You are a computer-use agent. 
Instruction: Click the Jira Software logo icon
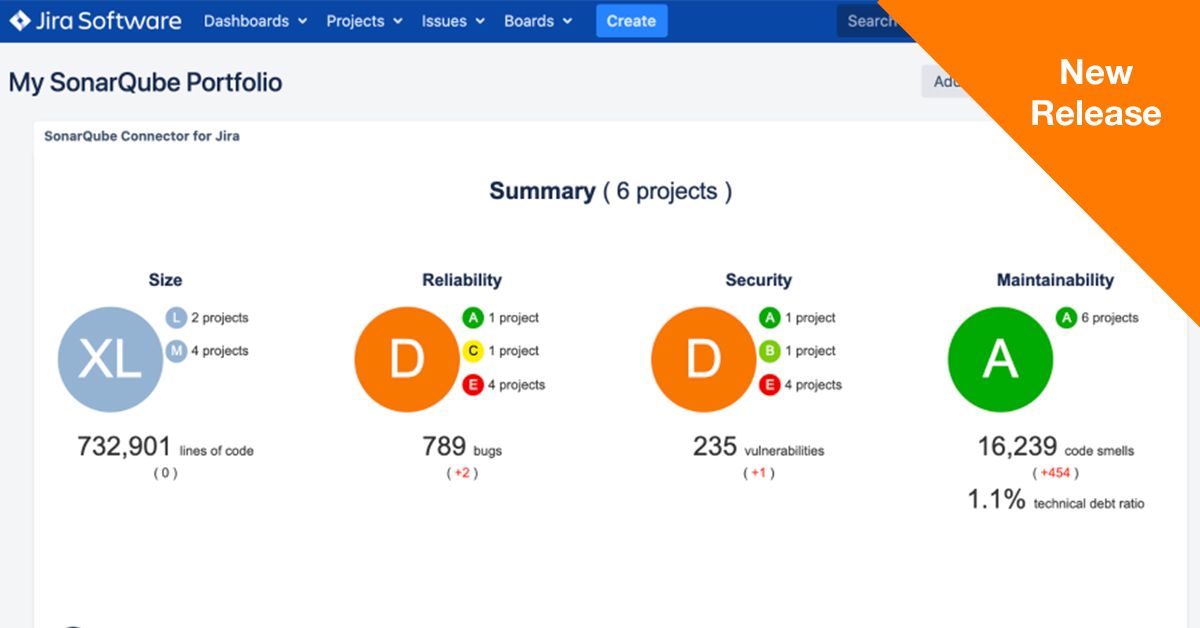tap(20, 21)
